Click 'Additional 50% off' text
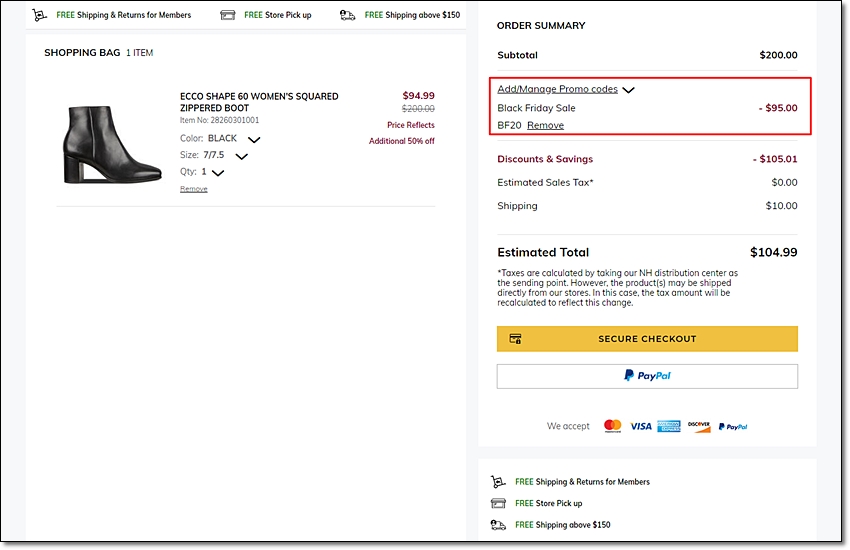The width and height of the screenshot is (850, 550). [x=402, y=141]
